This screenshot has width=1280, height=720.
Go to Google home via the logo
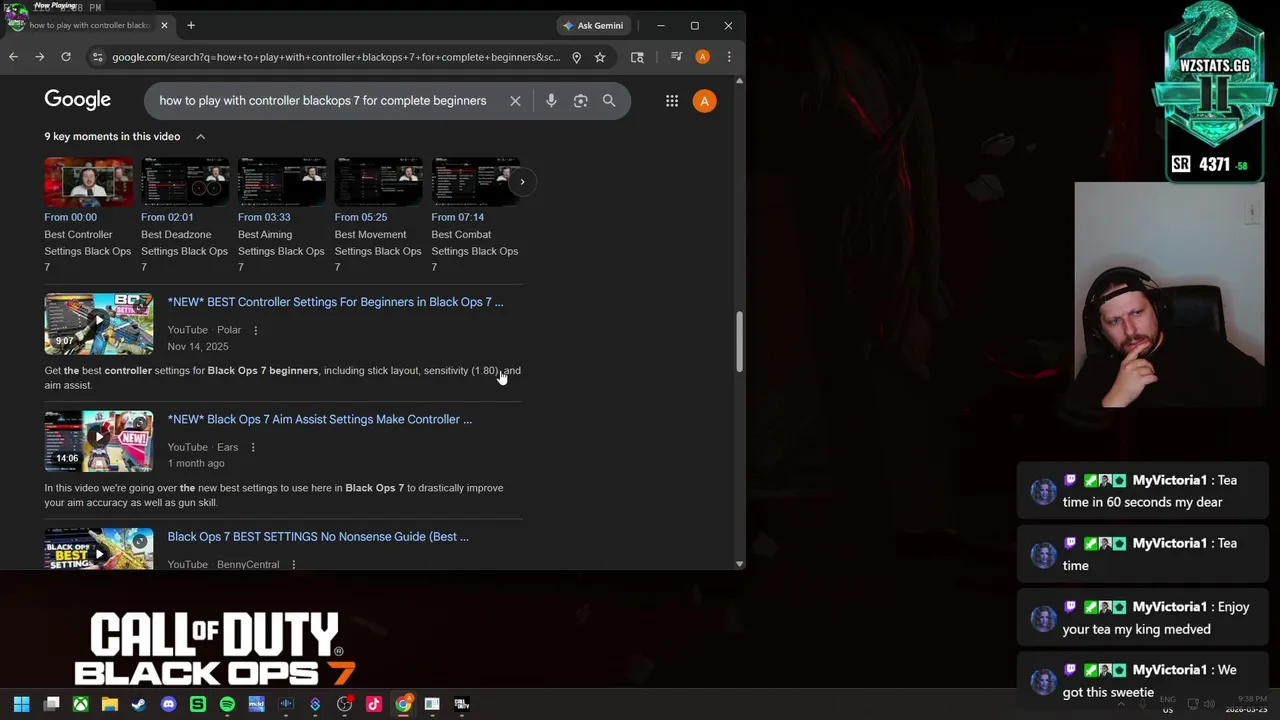pyautogui.click(x=77, y=100)
